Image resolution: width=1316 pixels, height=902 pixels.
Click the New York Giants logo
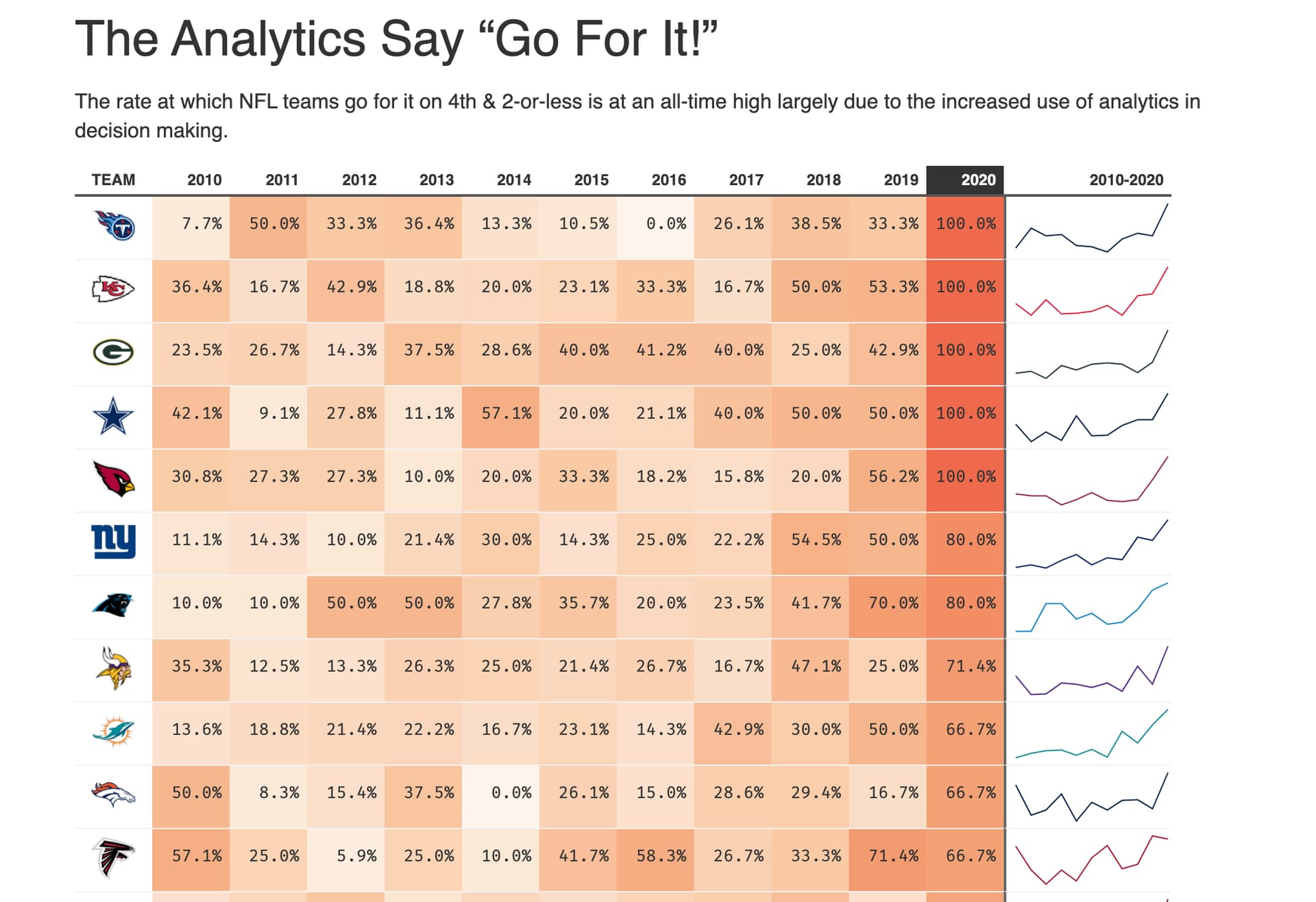pos(113,541)
